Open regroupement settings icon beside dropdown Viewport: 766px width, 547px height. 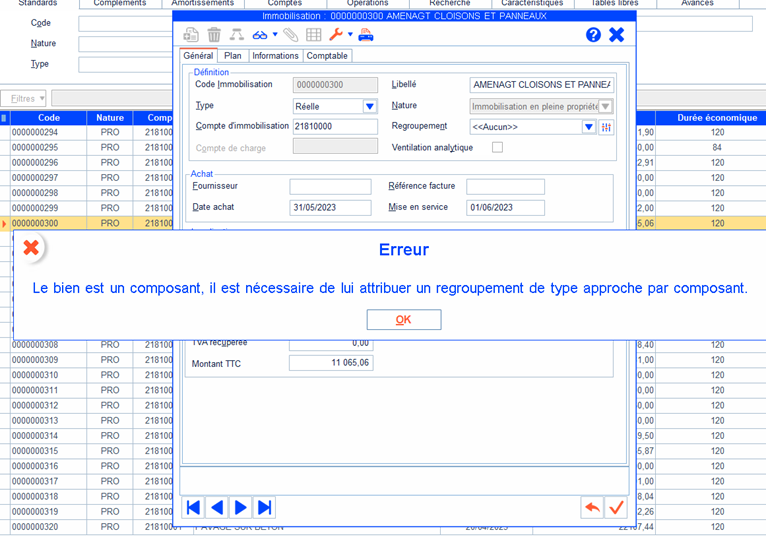point(606,127)
